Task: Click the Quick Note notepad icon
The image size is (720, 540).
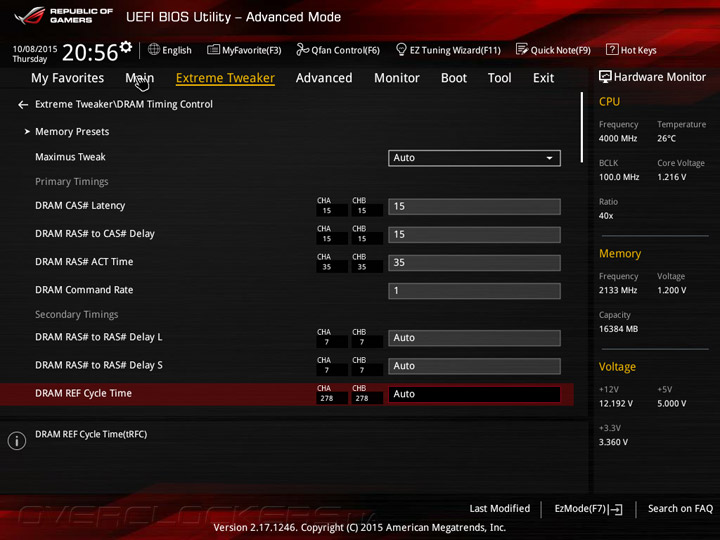Action: [x=522, y=49]
